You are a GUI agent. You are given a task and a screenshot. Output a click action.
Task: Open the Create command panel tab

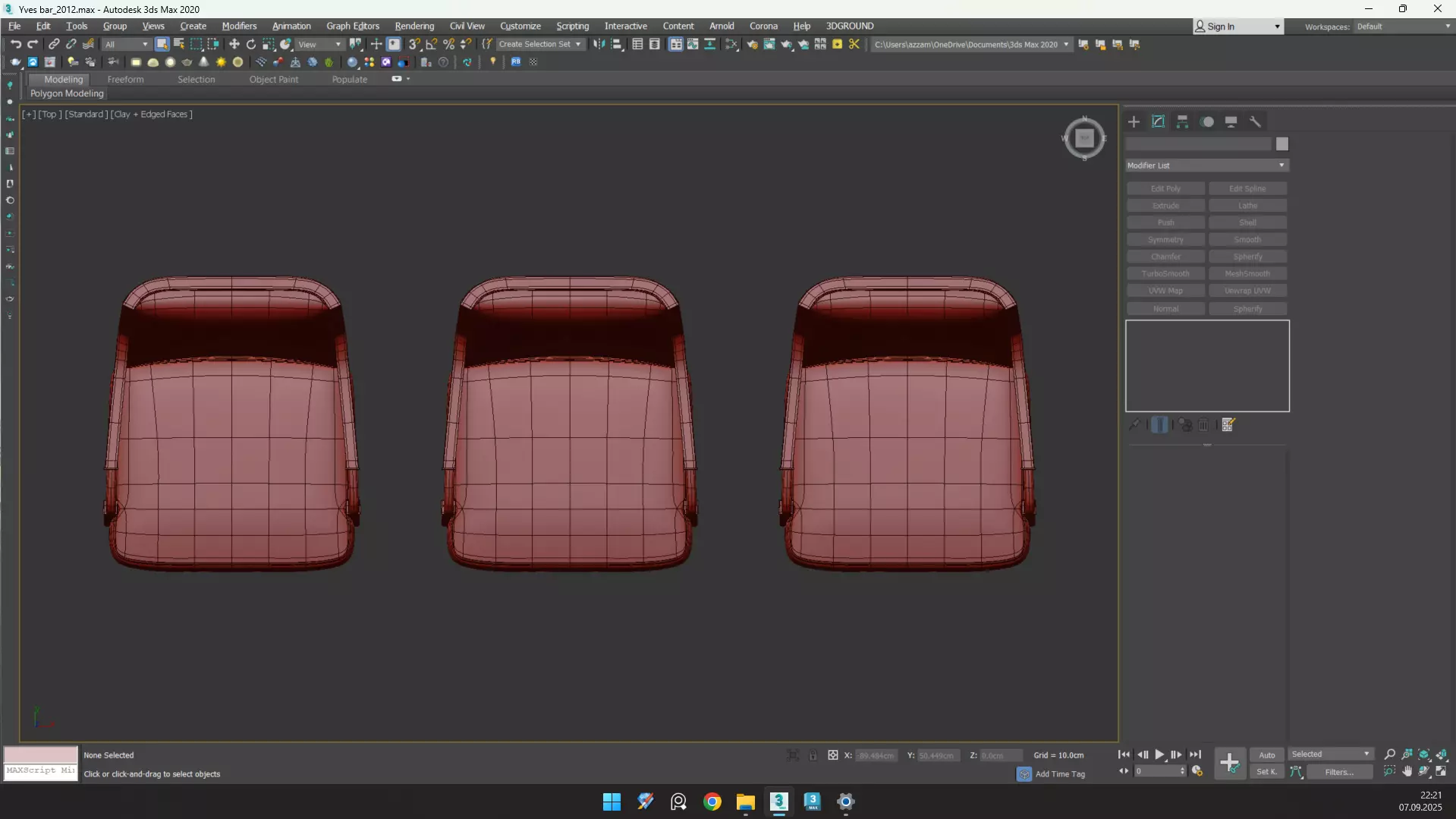(x=1134, y=121)
